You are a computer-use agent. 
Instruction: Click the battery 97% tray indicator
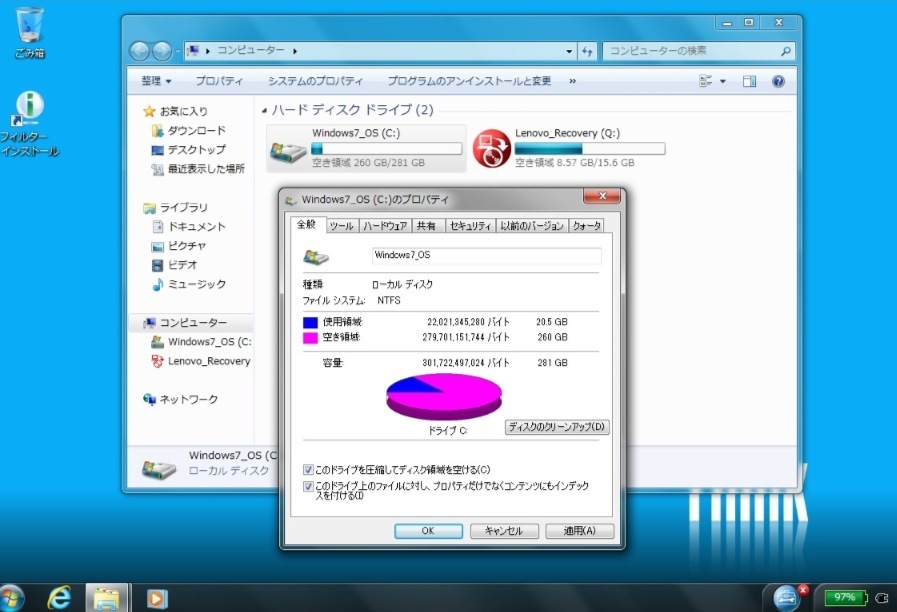coord(846,598)
